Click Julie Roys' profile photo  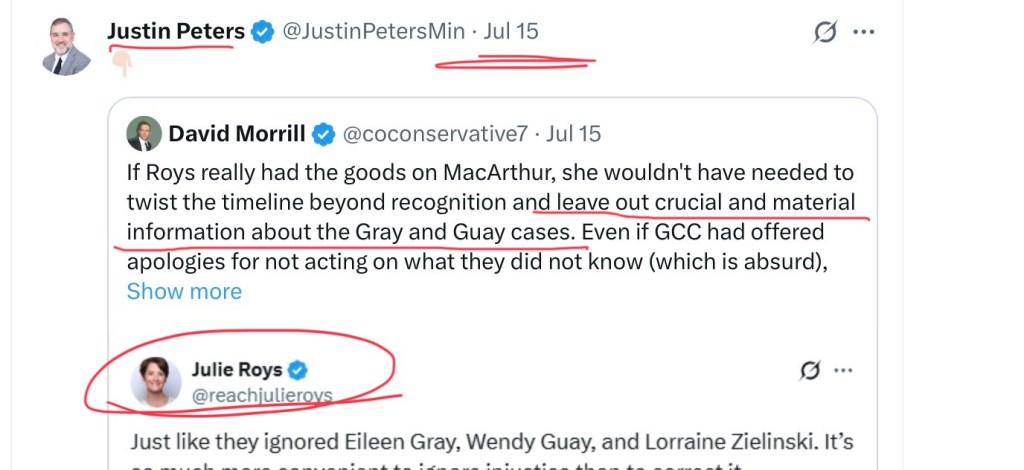pyautogui.click(x=157, y=382)
